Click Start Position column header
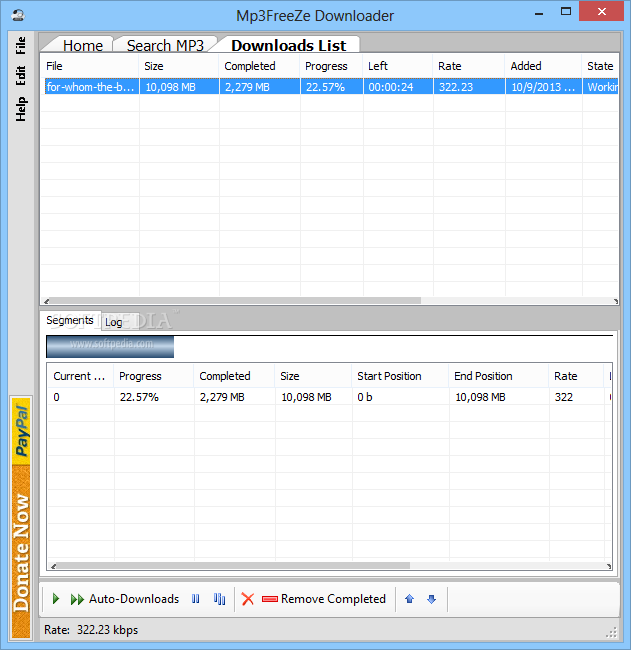Screen dimensions: 631x650 pyautogui.click(x=400, y=376)
